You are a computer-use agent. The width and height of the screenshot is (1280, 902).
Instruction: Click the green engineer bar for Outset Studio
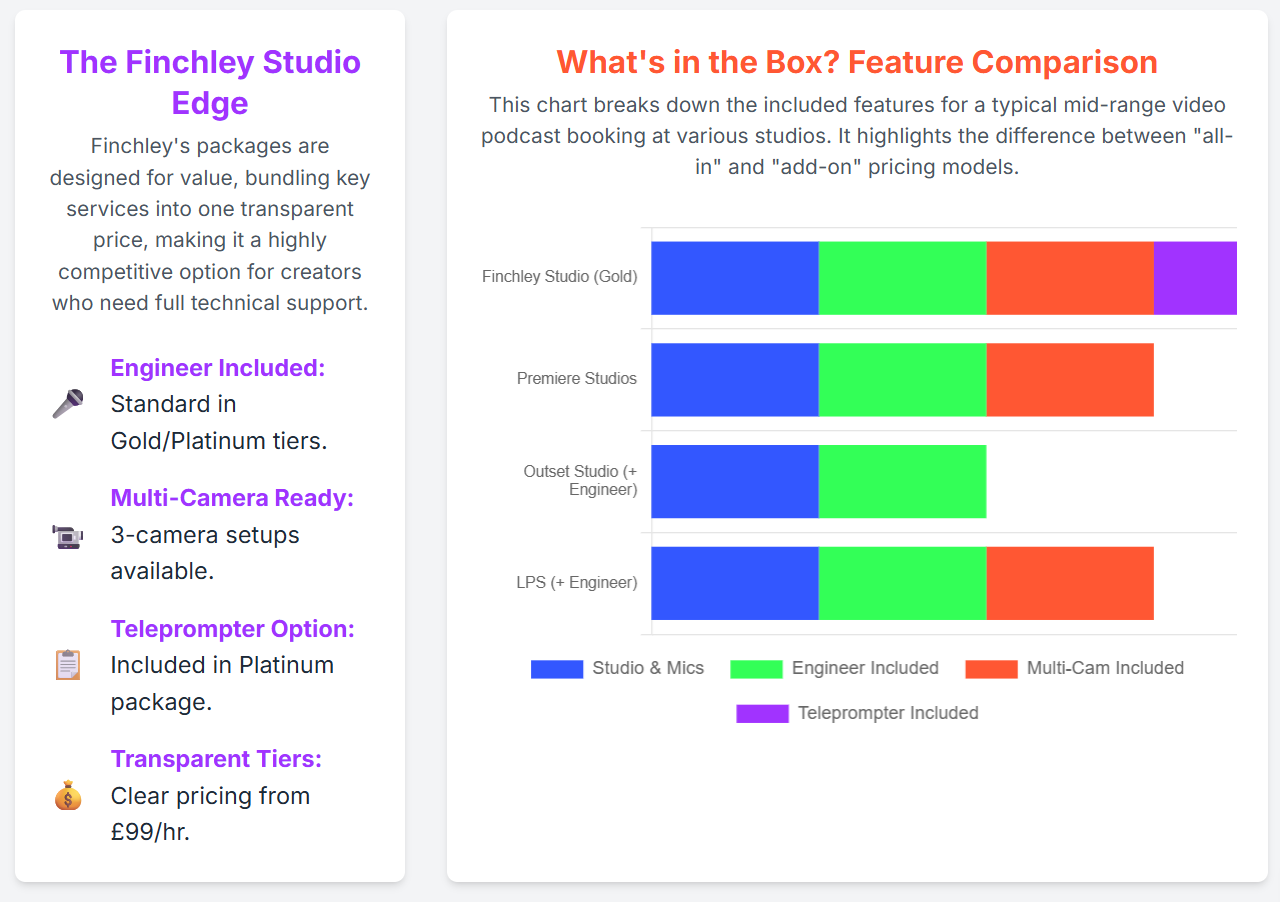click(x=903, y=482)
